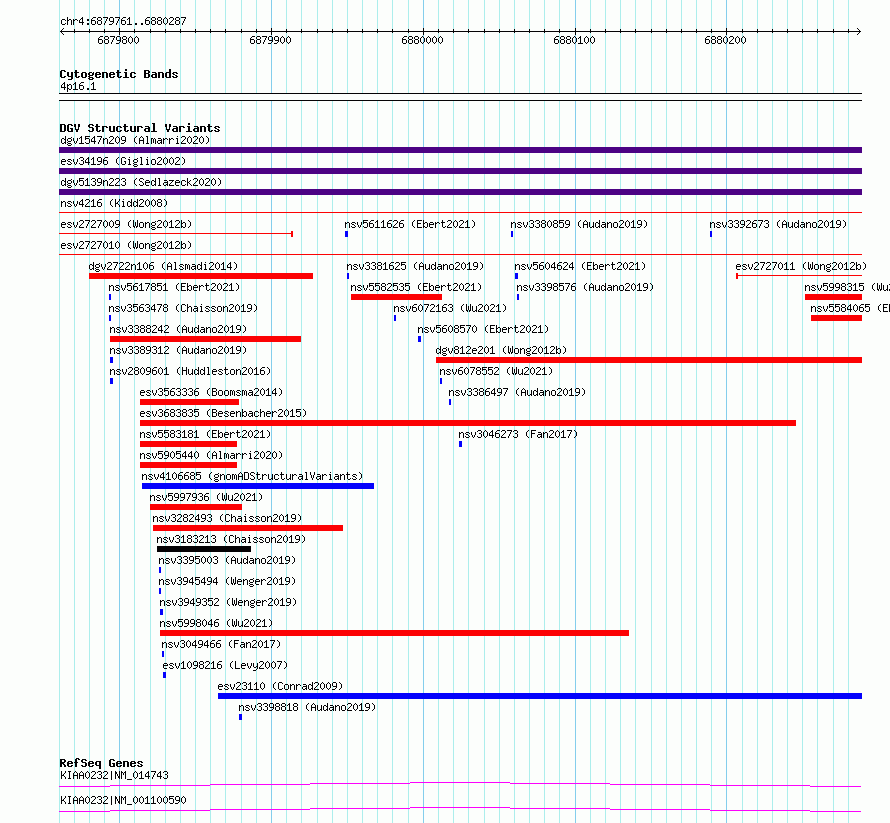Click the nsv4106685 gnomADStructuralVariants blue bar

[258, 486]
